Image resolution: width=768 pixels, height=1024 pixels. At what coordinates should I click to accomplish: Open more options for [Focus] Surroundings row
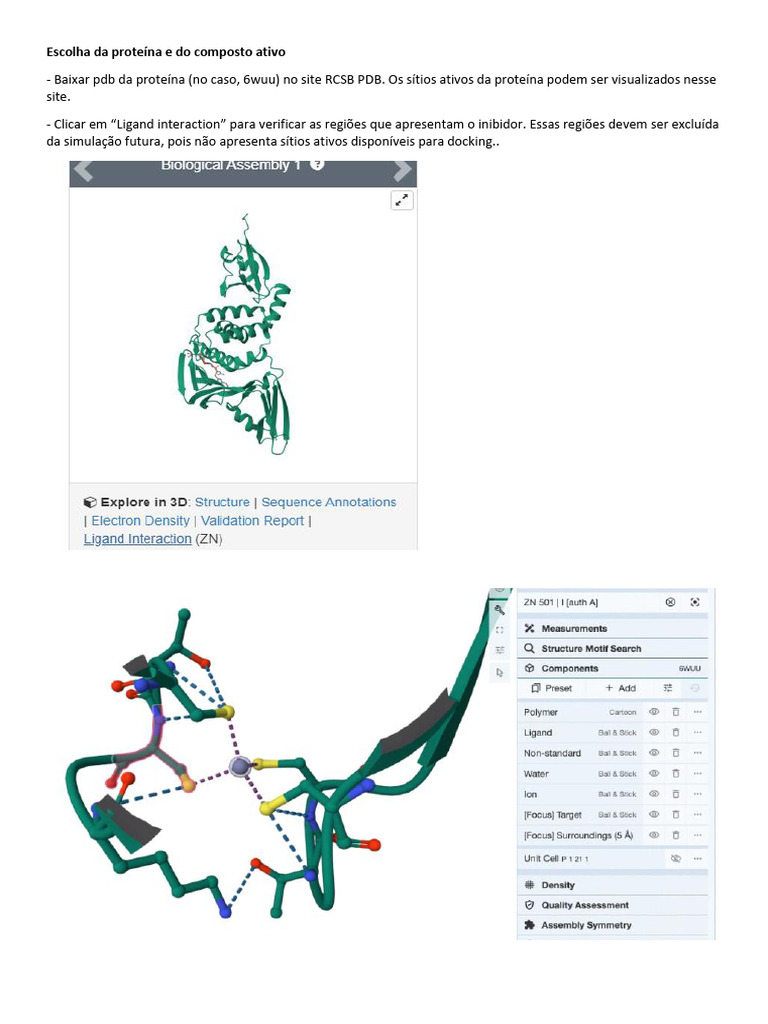(x=697, y=835)
